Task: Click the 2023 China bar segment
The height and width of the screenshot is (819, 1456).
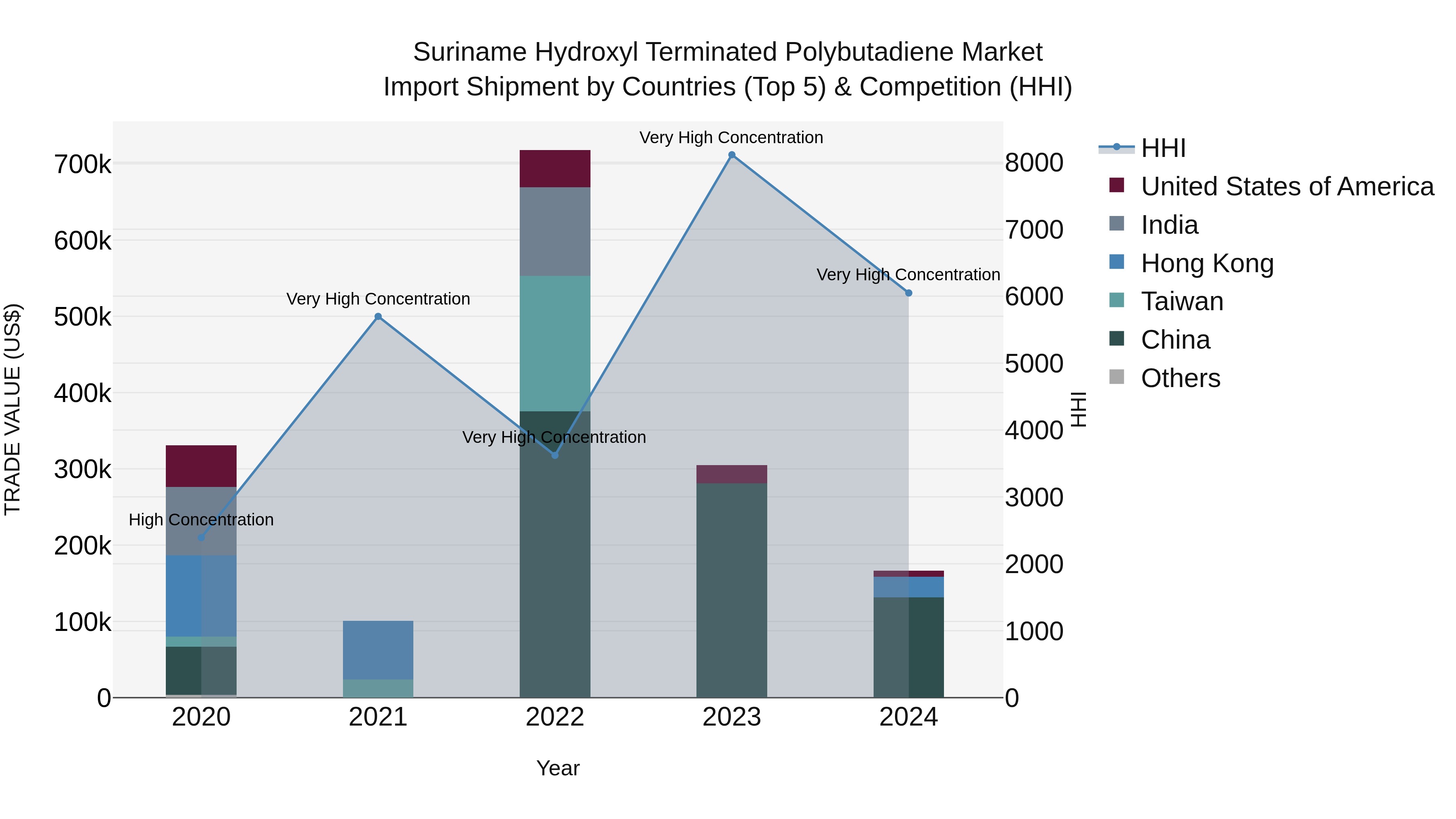Action: coord(732,590)
